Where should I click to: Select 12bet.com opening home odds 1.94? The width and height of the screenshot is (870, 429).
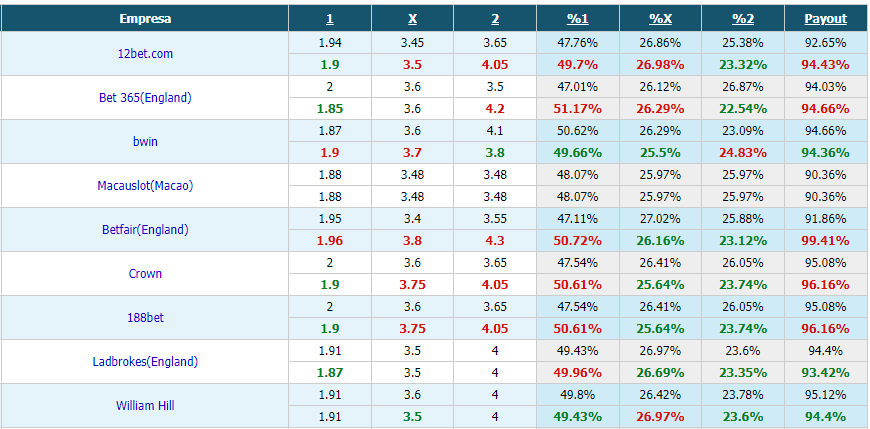point(330,43)
